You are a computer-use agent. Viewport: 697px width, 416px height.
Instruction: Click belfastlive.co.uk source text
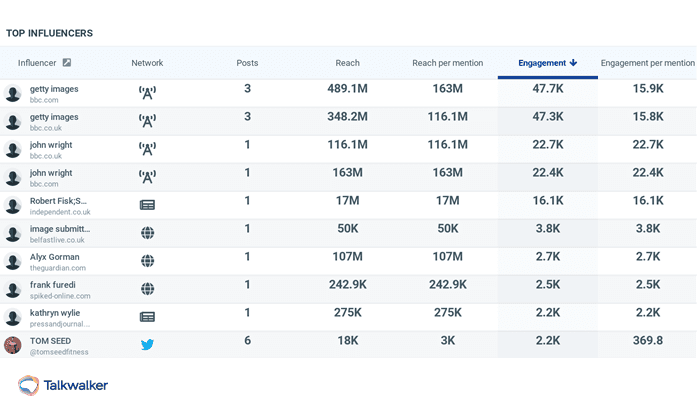pos(57,240)
